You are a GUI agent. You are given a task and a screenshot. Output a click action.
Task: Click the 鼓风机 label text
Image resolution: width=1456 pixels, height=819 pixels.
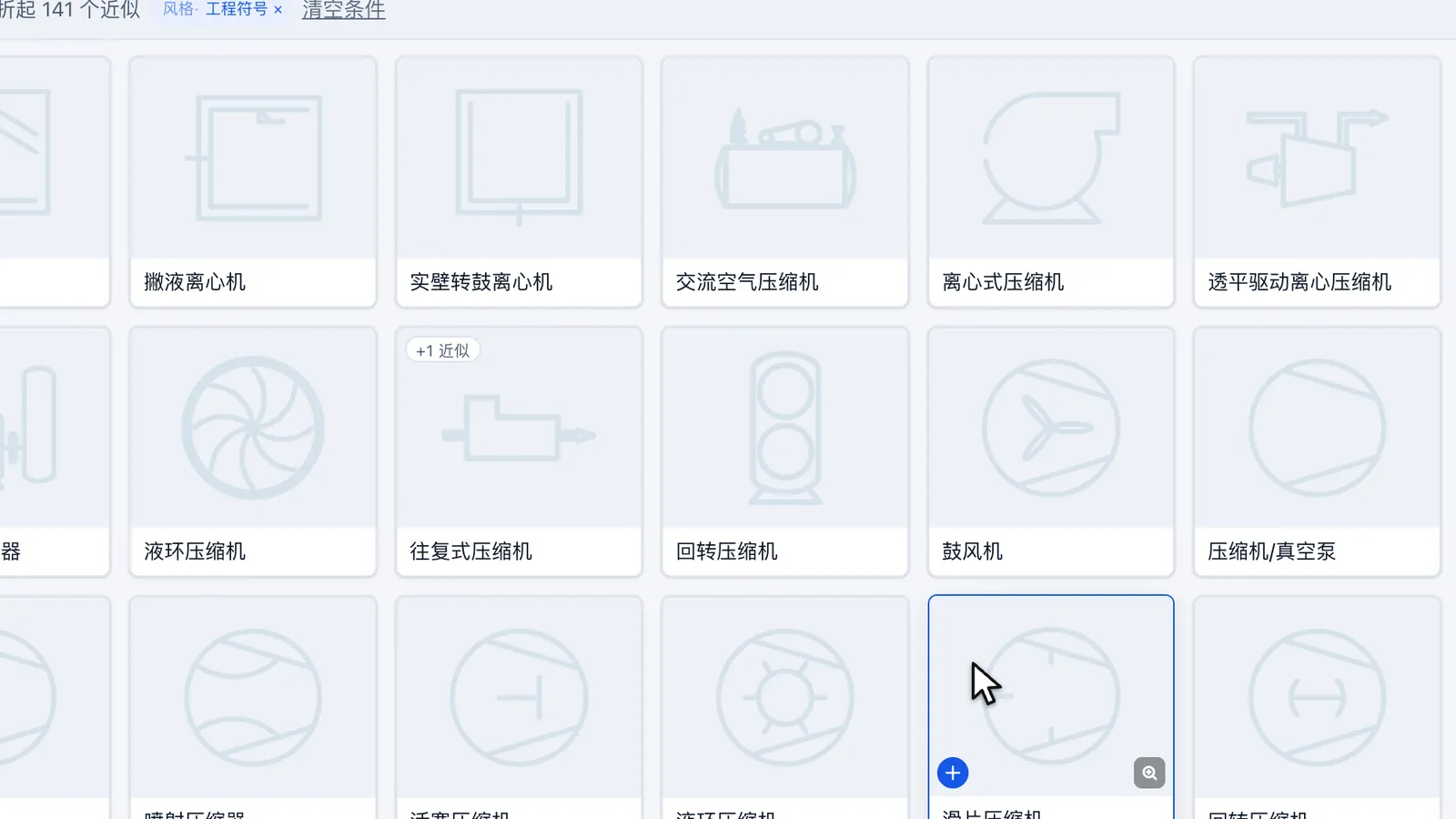point(972,551)
